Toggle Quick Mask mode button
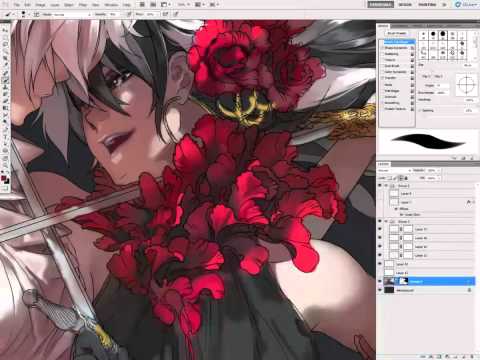This screenshot has width=480, height=360. (5, 189)
